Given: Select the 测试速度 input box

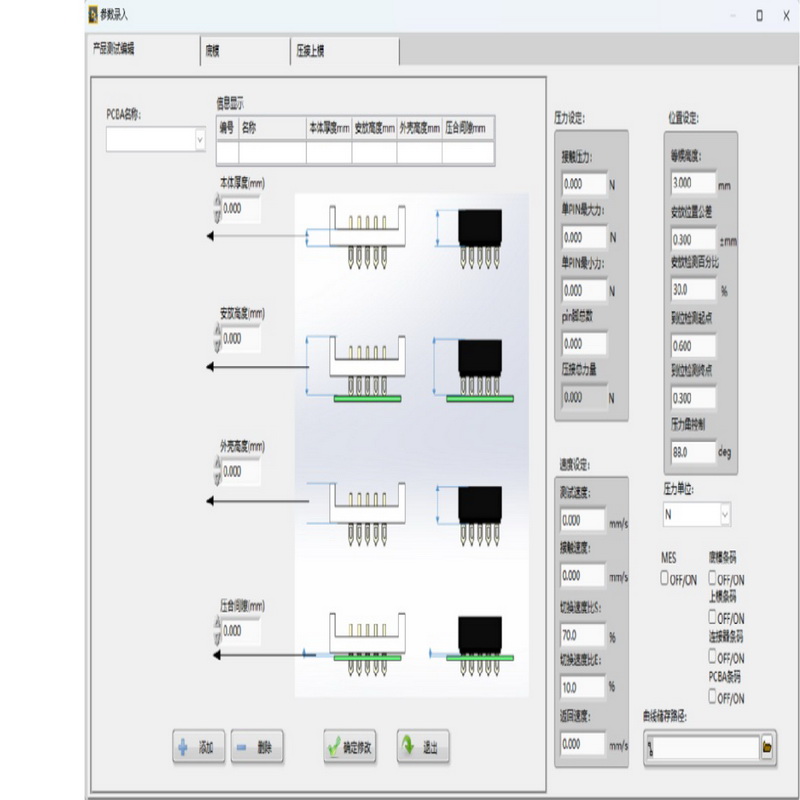Looking at the screenshot, I should pos(582,521).
